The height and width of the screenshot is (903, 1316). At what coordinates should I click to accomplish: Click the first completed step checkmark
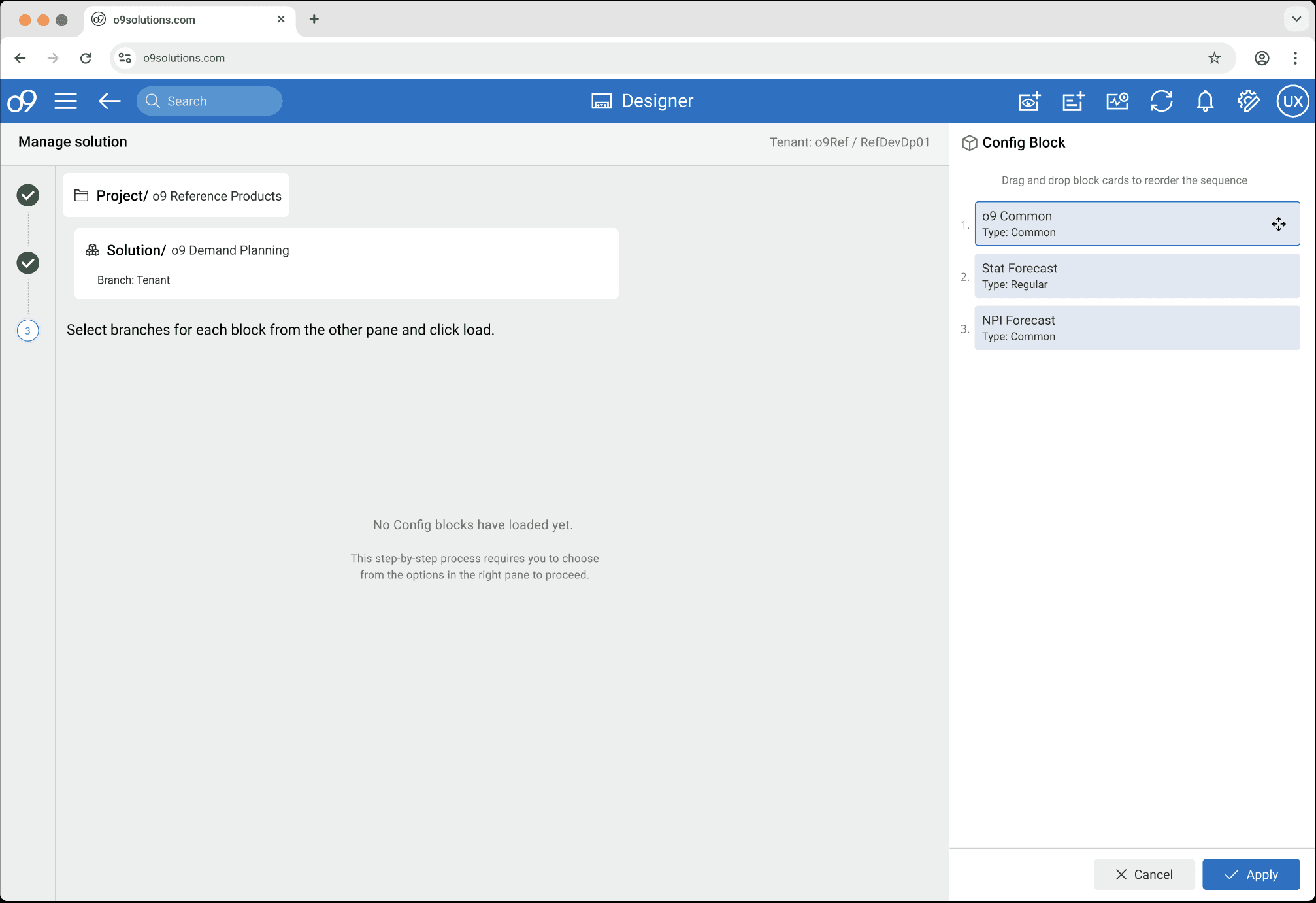tap(28, 195)
